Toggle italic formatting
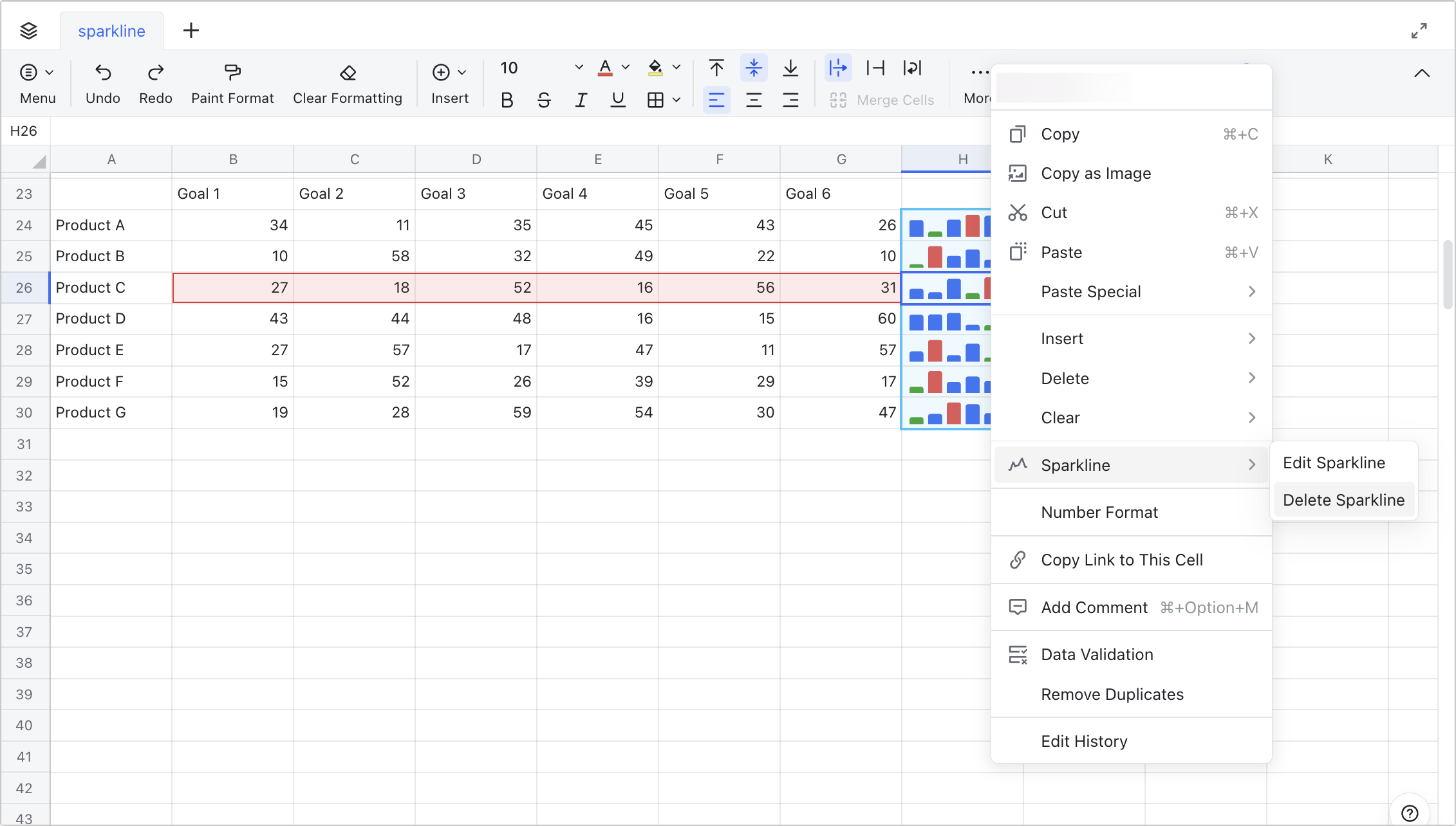Screen dimensions: 1456x826 click(x=581, y=100)
